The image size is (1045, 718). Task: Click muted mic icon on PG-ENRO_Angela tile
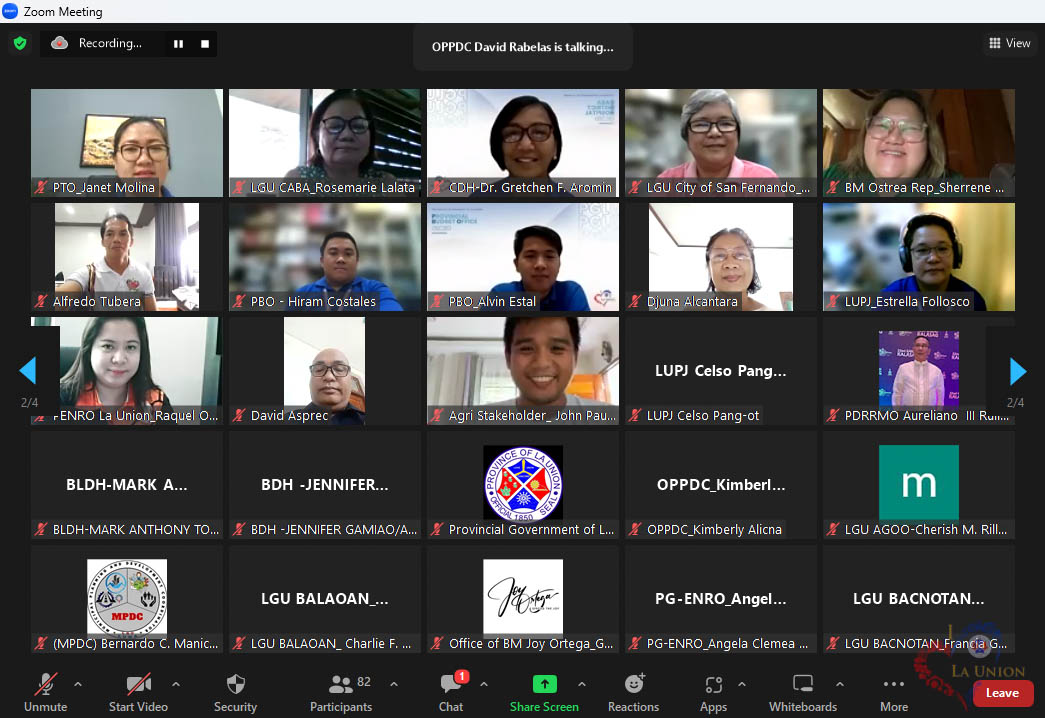636,643
